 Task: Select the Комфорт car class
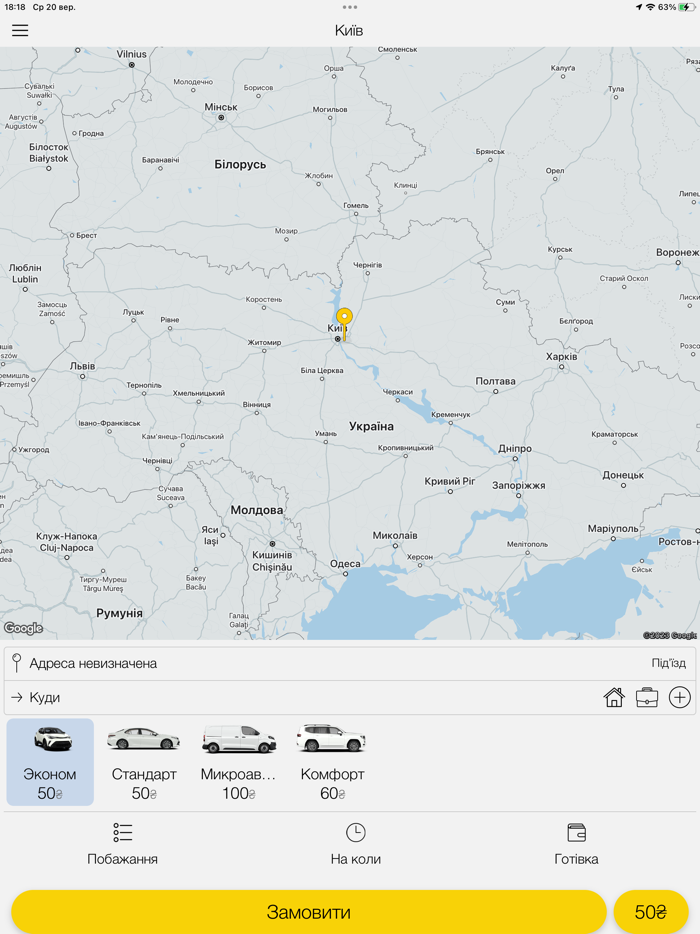[332, 762]
